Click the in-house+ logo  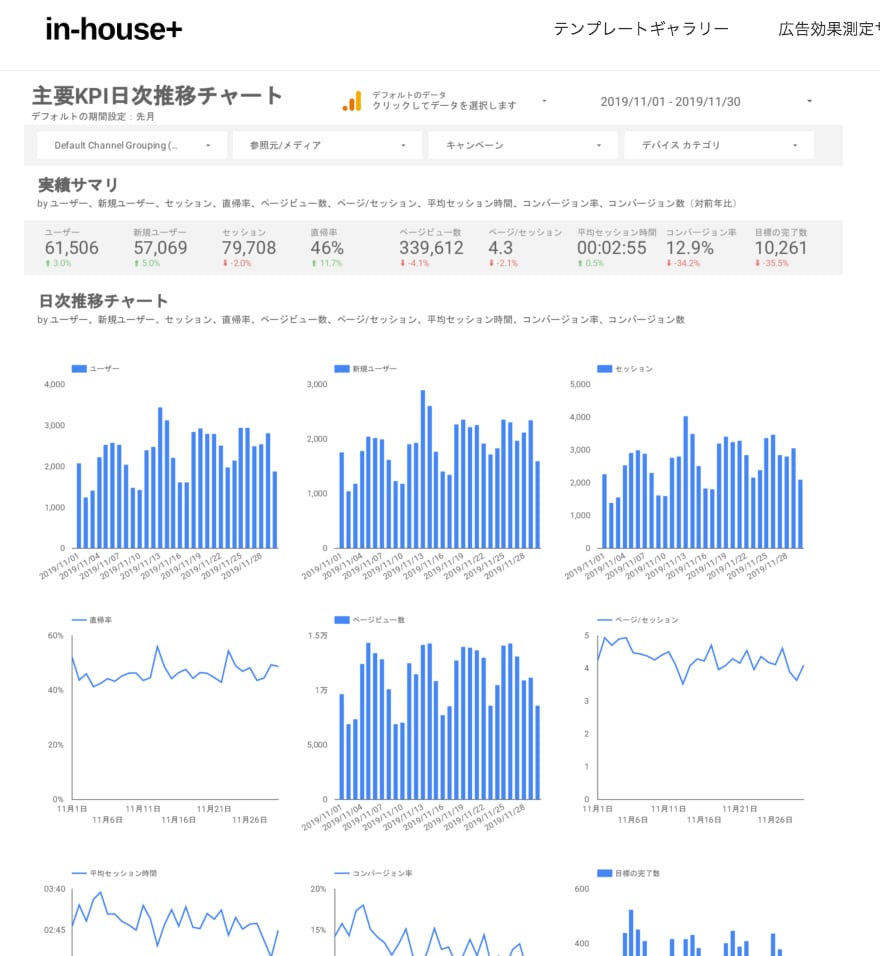pyautogui.click(x=113, y=29)
